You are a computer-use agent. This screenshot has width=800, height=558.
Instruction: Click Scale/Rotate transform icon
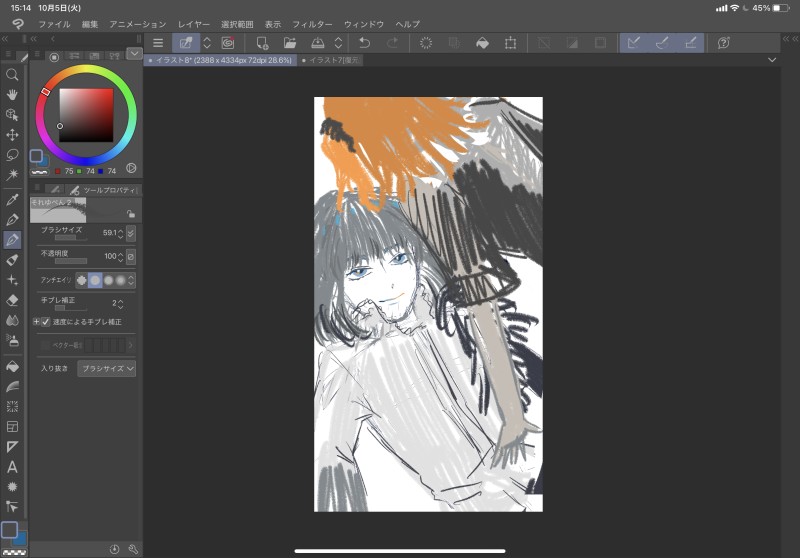[x=510, y=43]
